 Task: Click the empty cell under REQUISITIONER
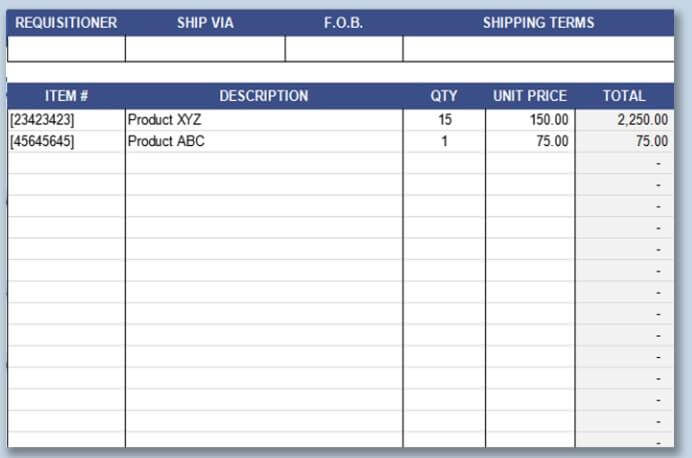tap(66, 48)
